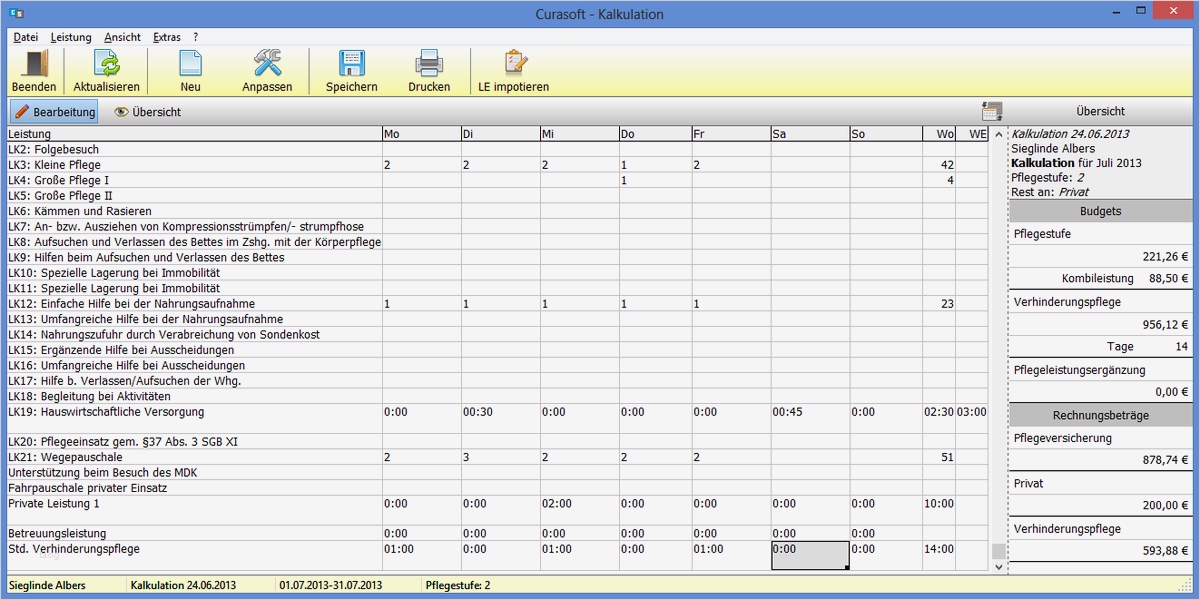
Task: Click the Übersicht panel header button
Action: [1100, 110]
